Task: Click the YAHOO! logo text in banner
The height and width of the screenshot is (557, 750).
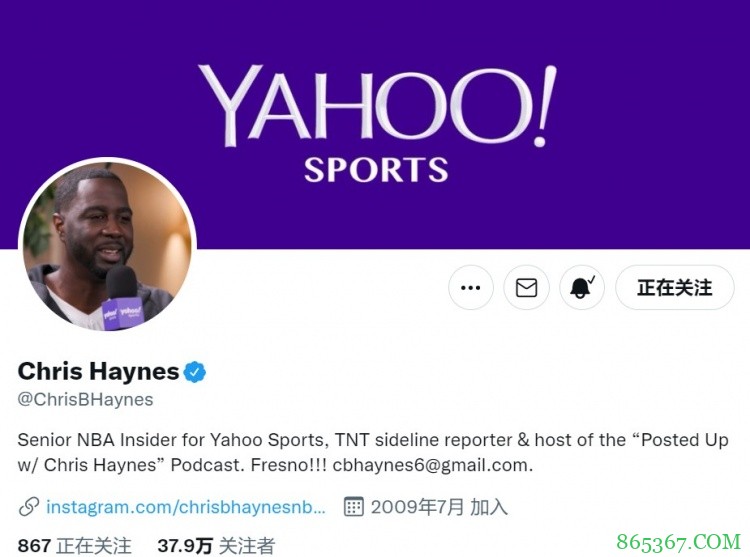Action: coord(377,106)
